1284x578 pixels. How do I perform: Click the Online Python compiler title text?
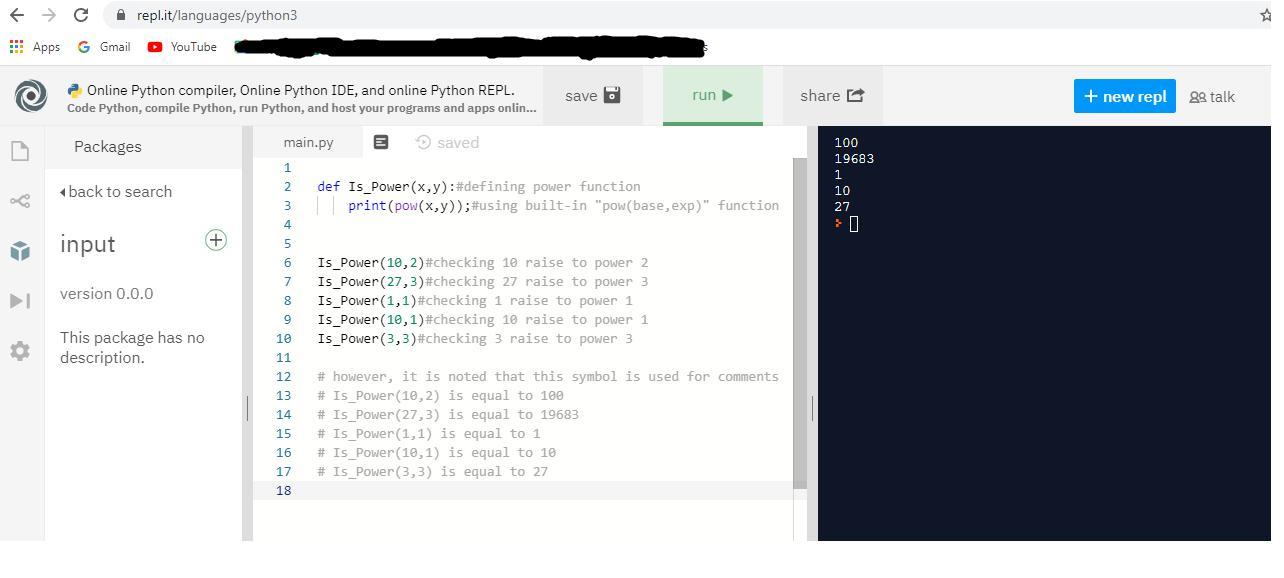point(301,90)
